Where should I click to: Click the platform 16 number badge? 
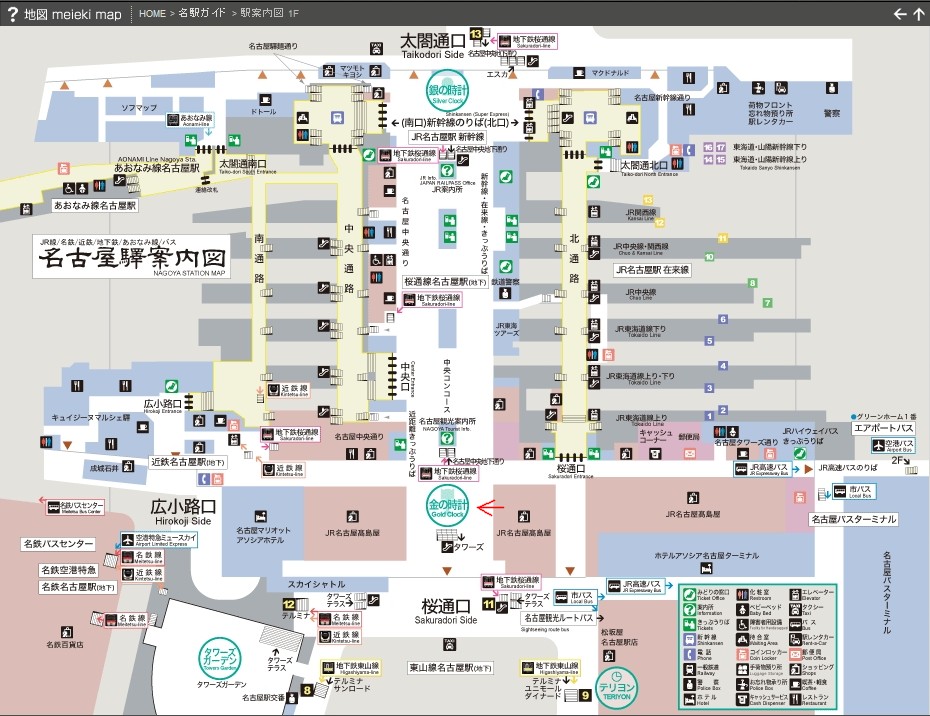click(x=708, y=147)
